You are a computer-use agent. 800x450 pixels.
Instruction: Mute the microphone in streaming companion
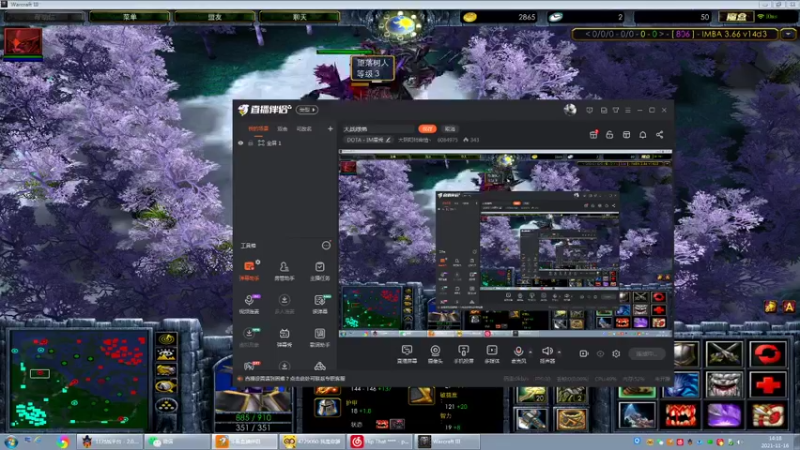point(518,354)
